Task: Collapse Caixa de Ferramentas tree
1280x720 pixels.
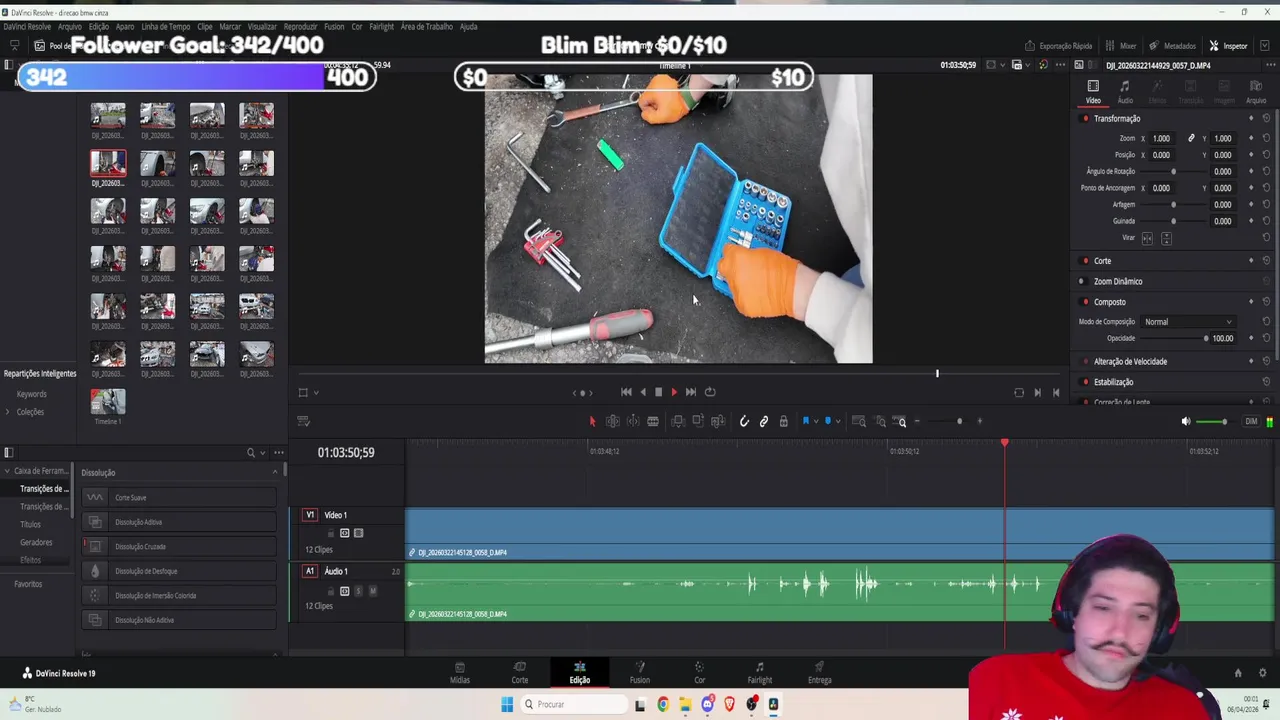Action: (7, 471)
